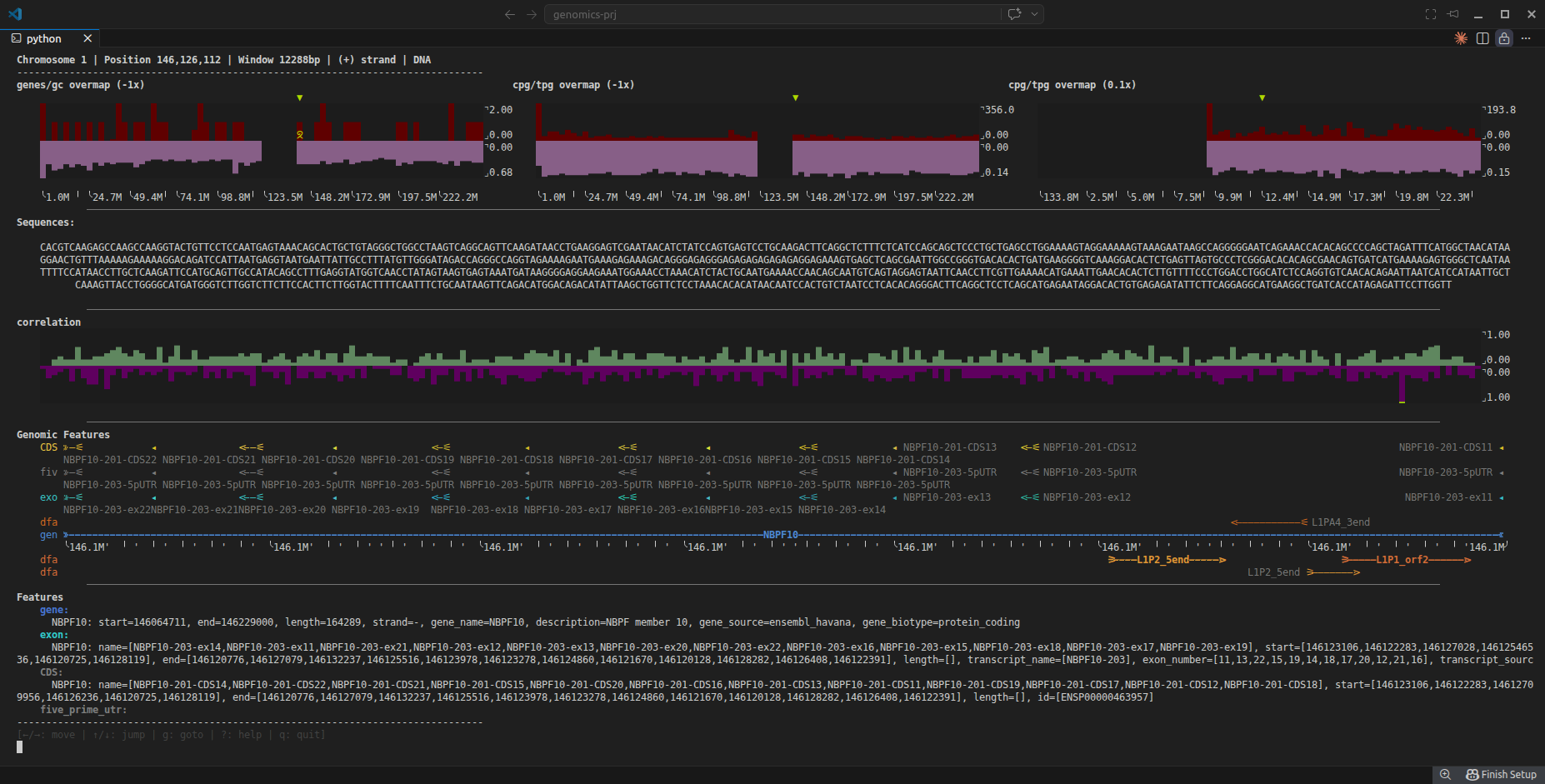
Task: Click the L1PA4_3end repeat label
Action: tap(1341, 522)
